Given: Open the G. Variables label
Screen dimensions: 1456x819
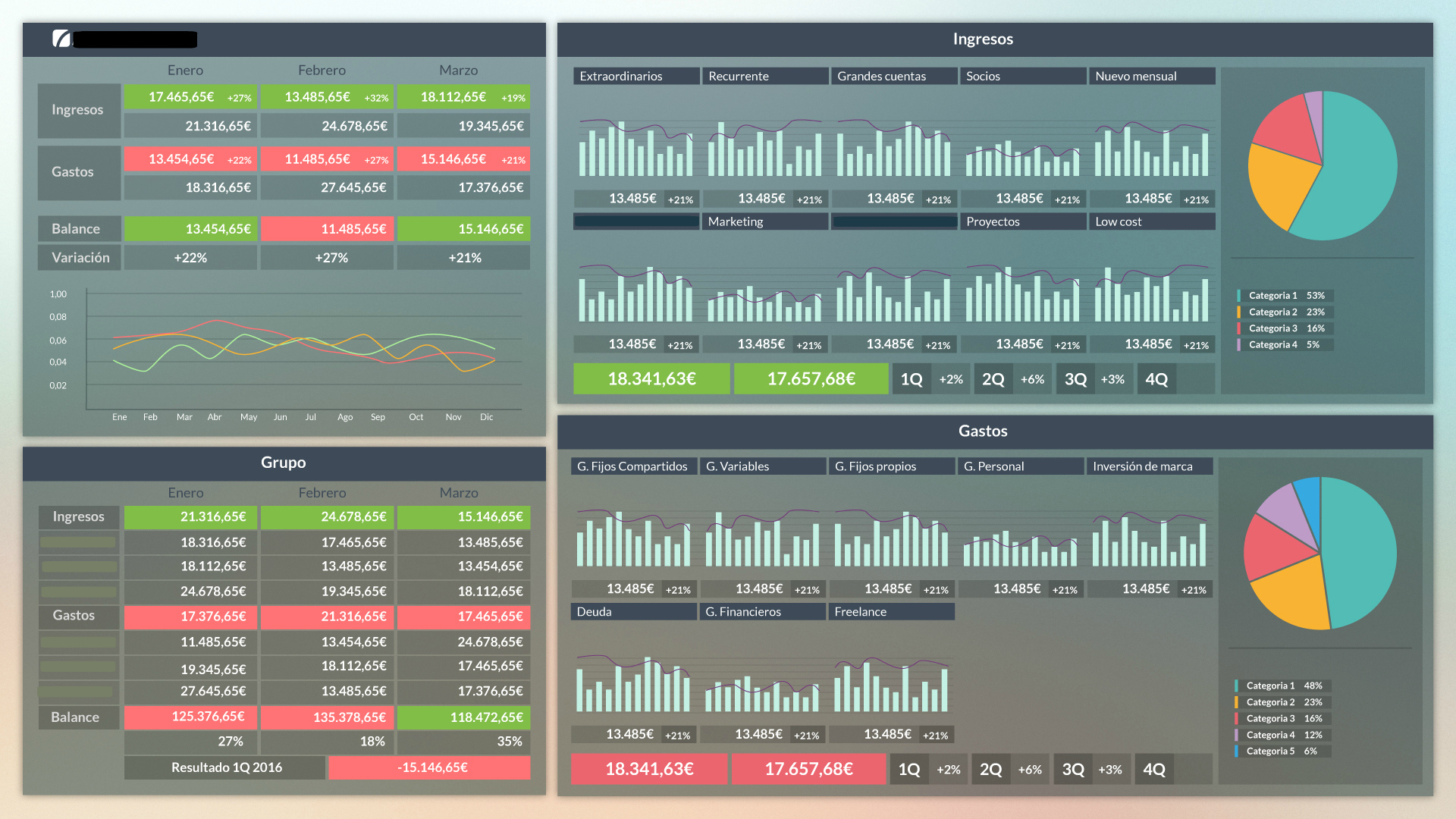Looking at the screenshot, I should pyautogui.click(x=763, y=466).
